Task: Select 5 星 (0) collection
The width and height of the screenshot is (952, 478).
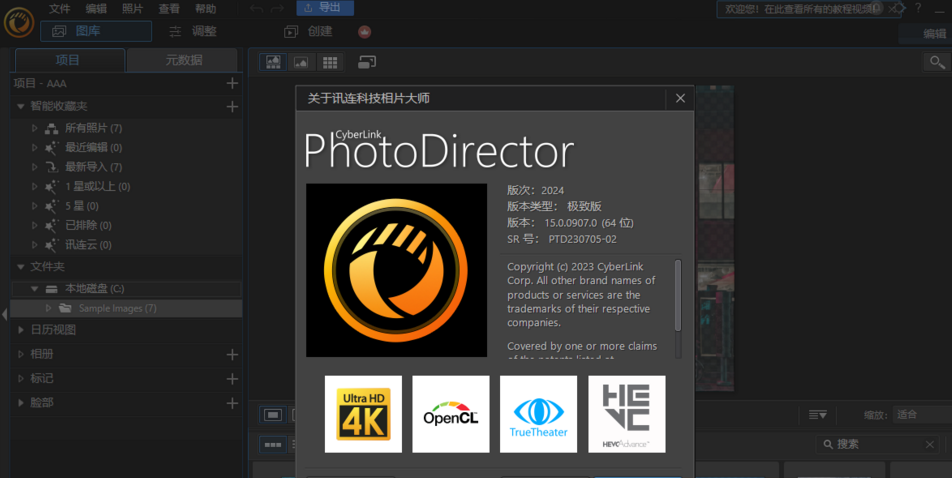Action: click(x=81, y=206)
